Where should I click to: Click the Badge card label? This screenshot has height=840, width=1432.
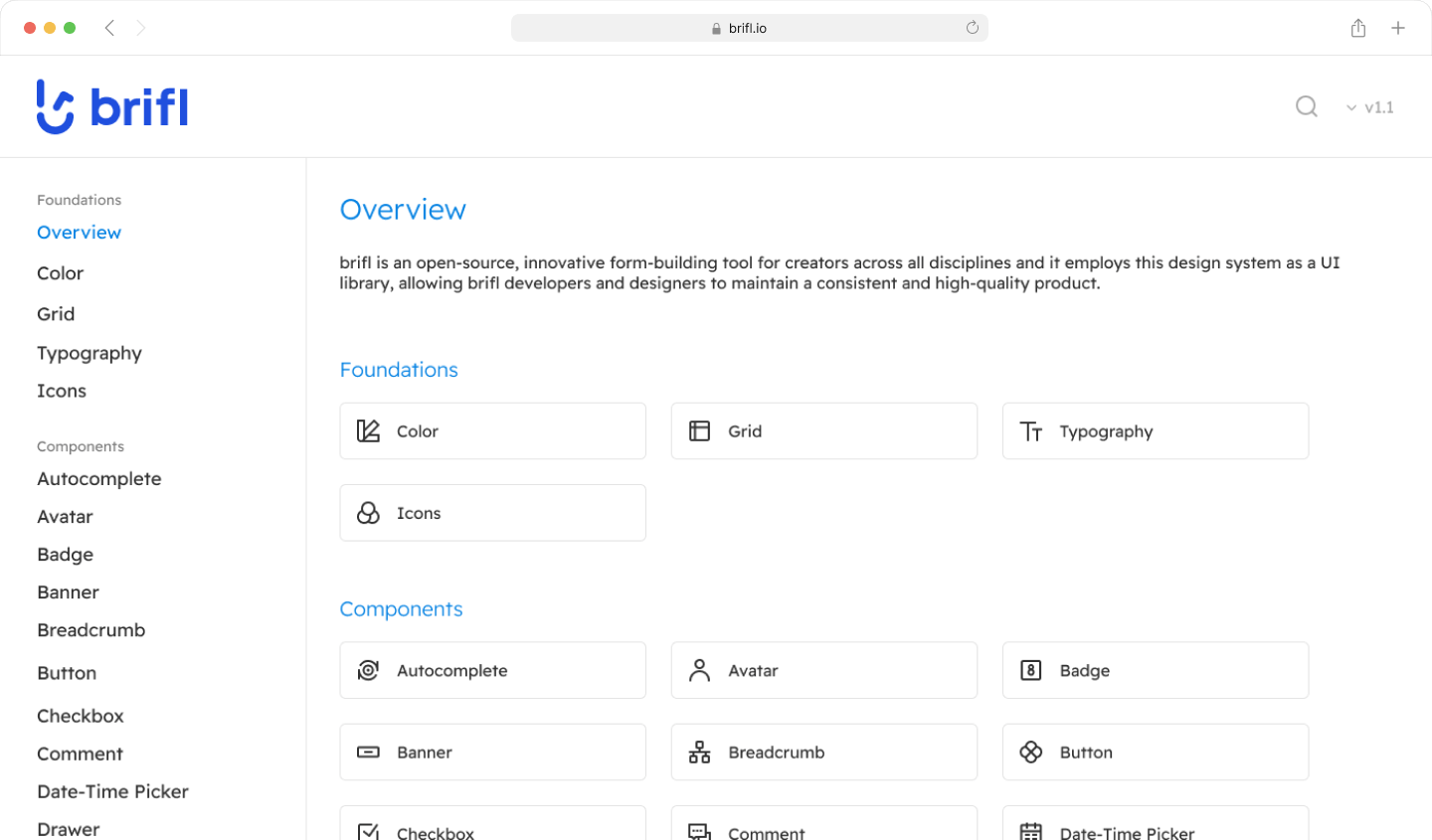[x=1085, y=670]
